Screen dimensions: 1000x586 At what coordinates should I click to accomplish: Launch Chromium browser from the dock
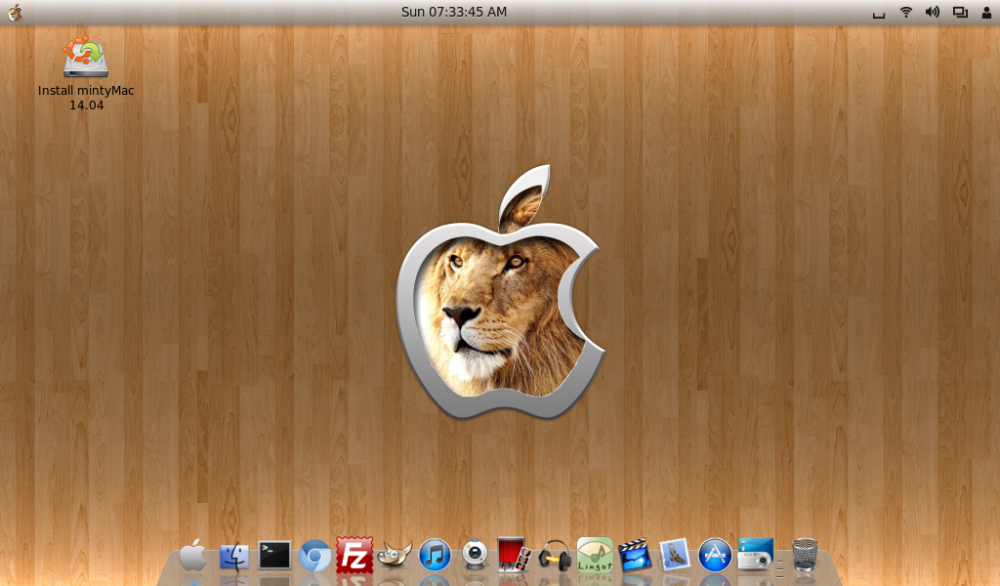point(314,556)
